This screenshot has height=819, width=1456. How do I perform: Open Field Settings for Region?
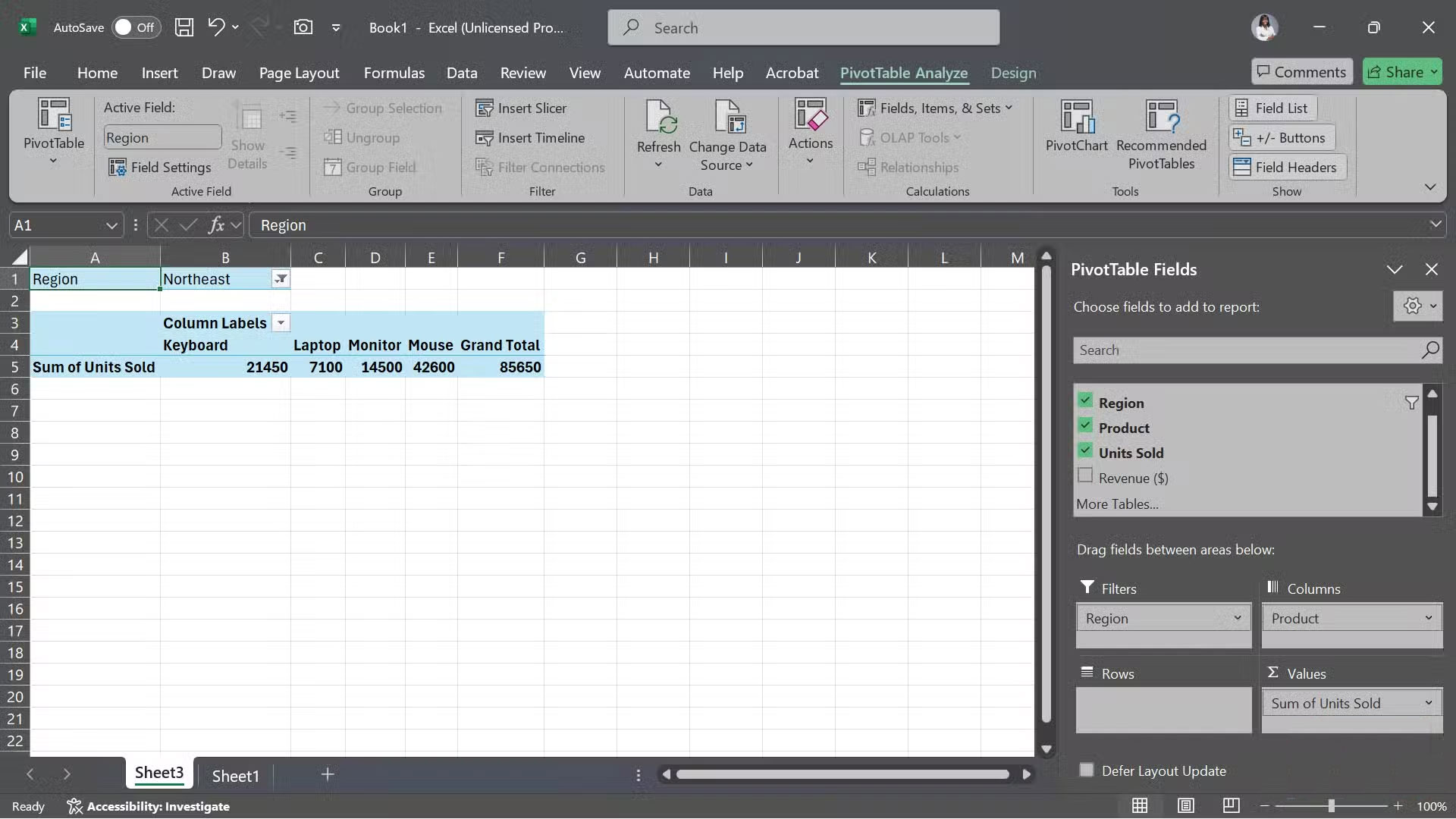[x=160, y=167]
